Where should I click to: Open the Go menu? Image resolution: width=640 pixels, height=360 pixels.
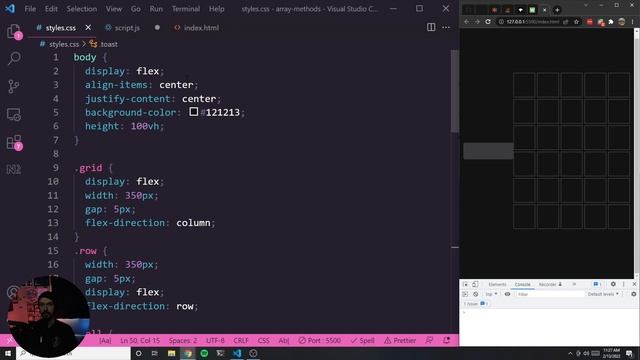136,9
